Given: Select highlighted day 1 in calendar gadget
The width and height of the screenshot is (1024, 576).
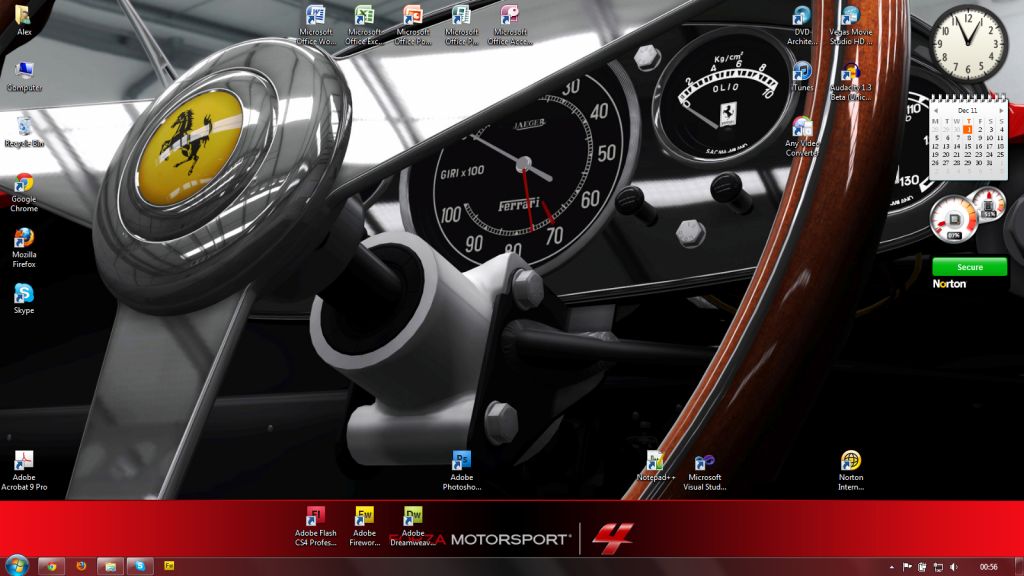Looking at the screenshot, I should (x=968, y=129).
